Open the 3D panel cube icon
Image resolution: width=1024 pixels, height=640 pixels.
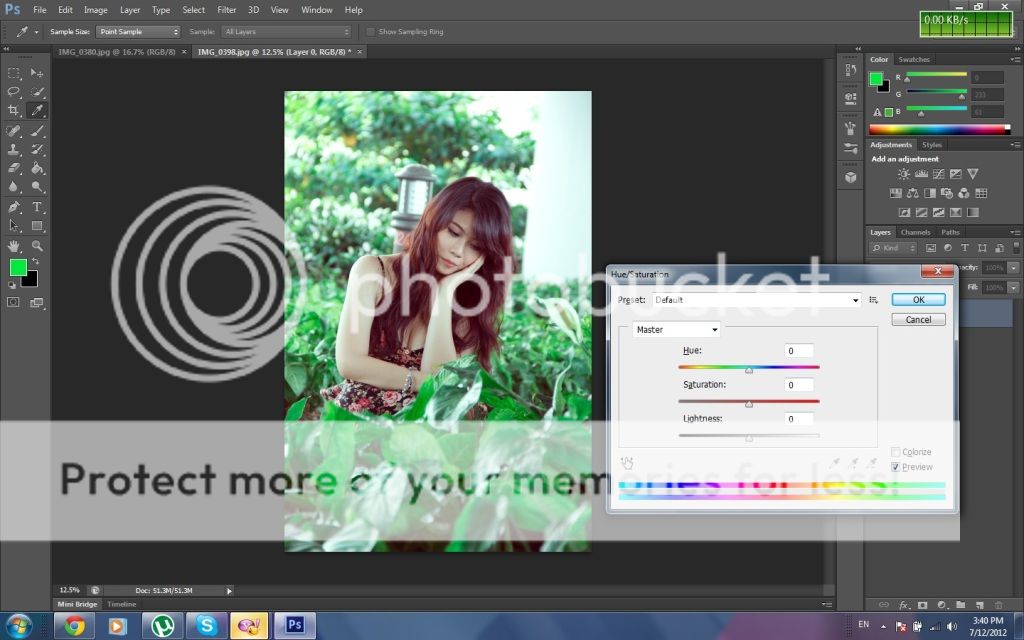point(850,177)
